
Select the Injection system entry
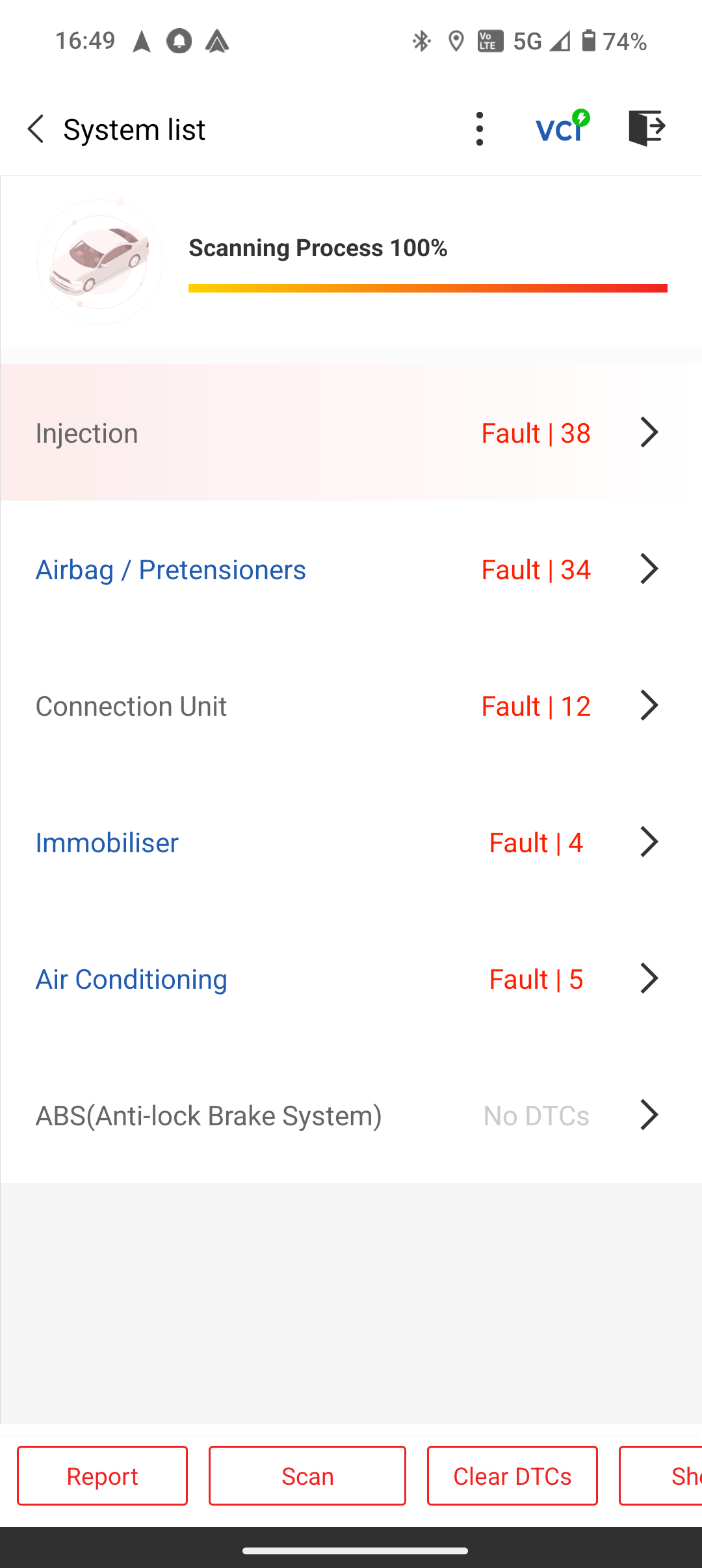click(x=86, y=433)
